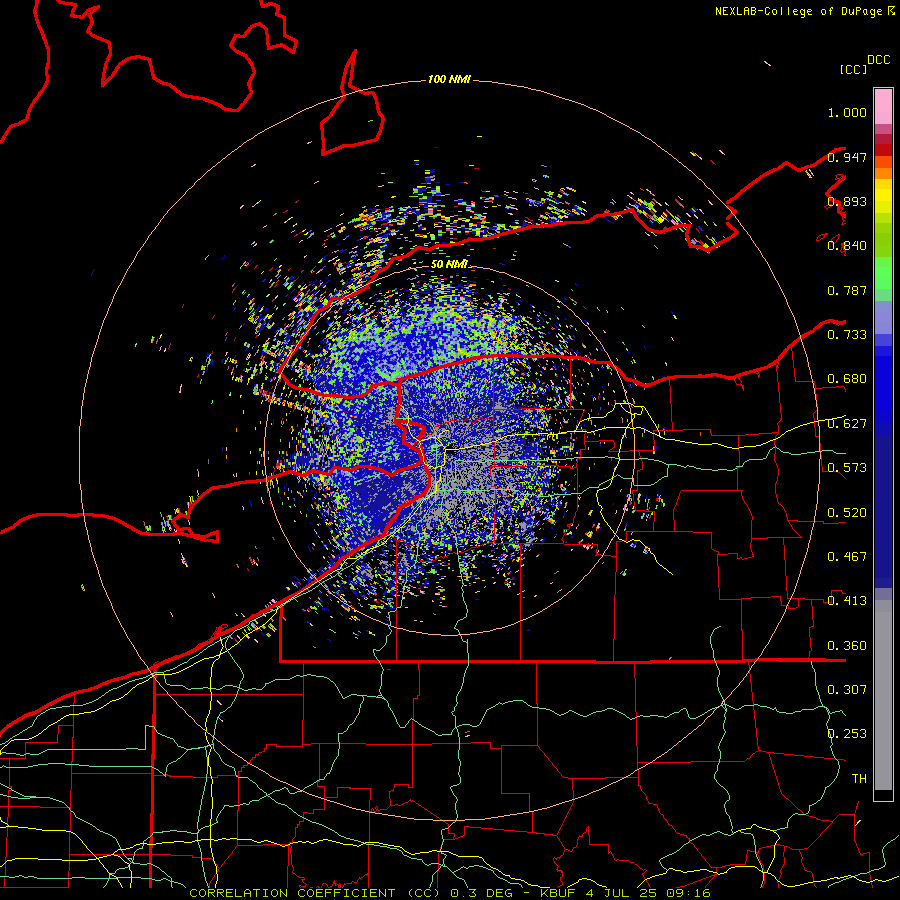The width and height of the screenshot is (900, 900).
Task: Click the 0.627 scale value
Action: click(847, 424)
